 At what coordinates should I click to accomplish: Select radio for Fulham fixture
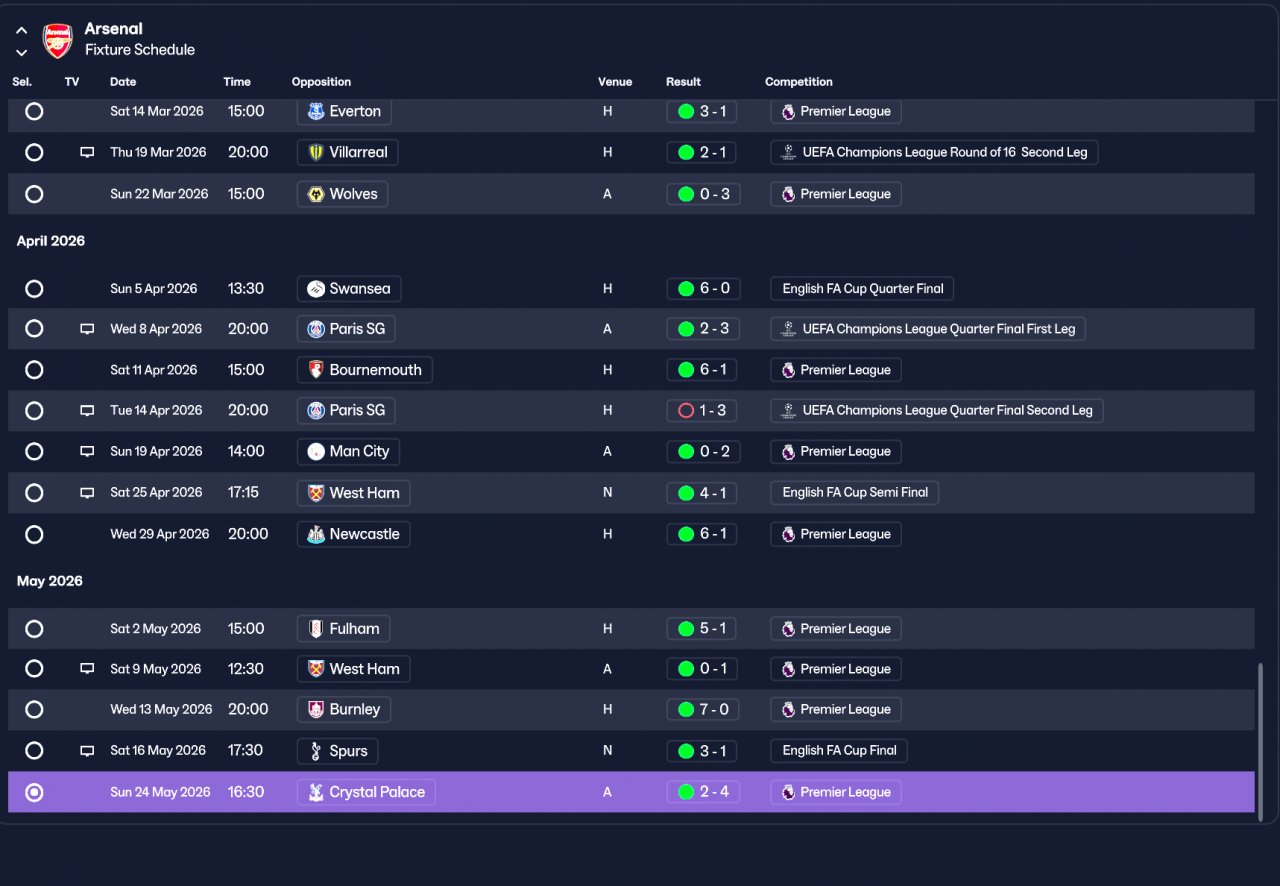(x=34, y=629)
